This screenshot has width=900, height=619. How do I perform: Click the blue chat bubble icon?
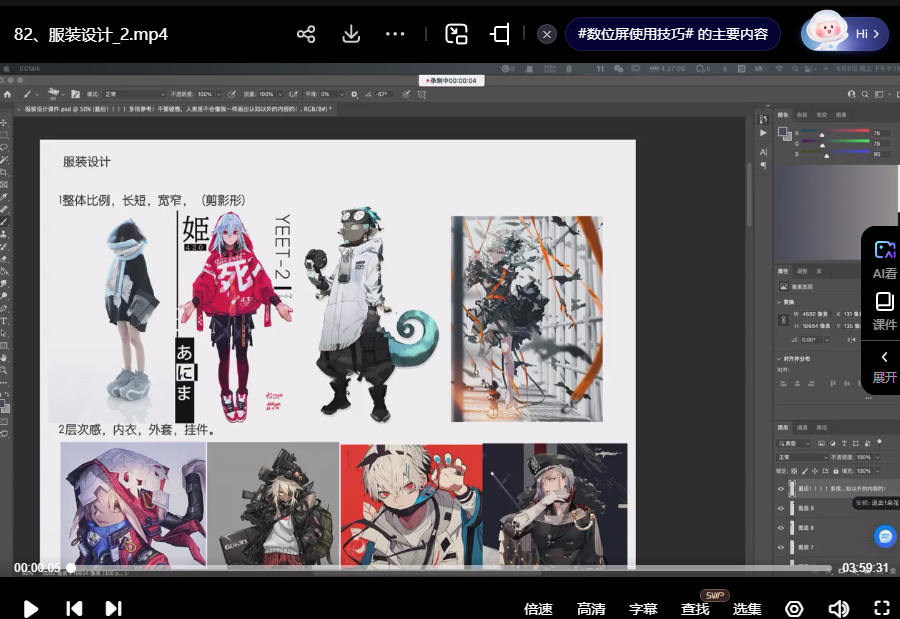pyautogui.click(x=885, y=537)
